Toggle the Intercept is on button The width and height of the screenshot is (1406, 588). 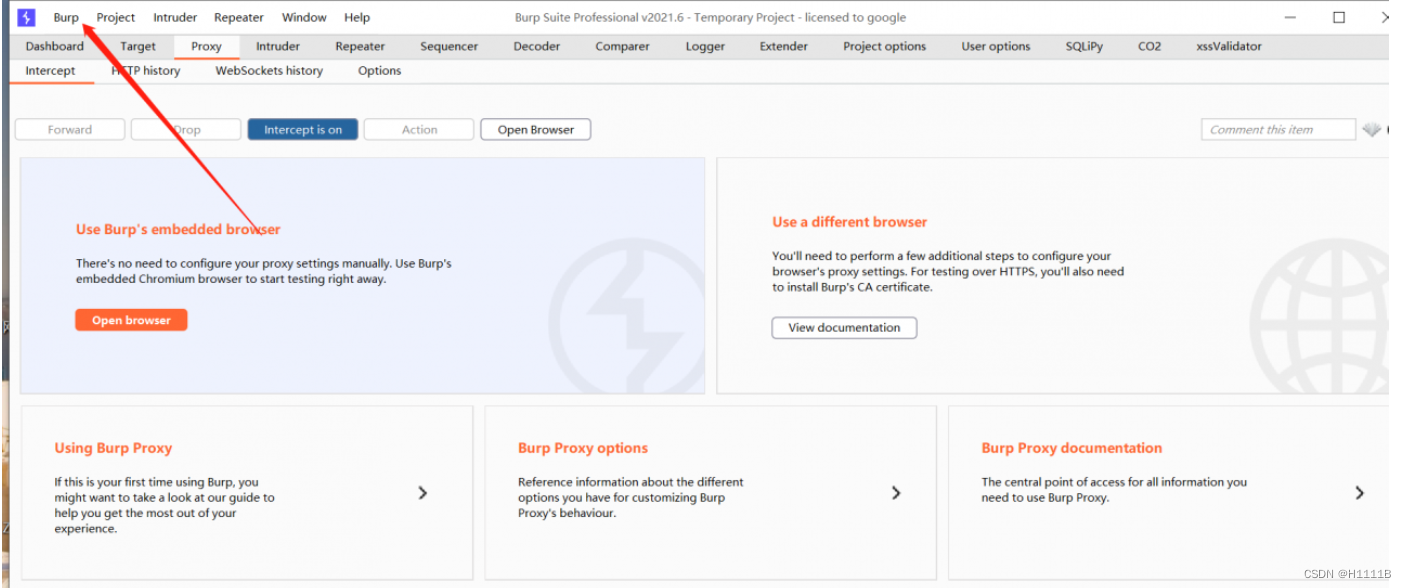pyautogui.click(x=303, y=130)
